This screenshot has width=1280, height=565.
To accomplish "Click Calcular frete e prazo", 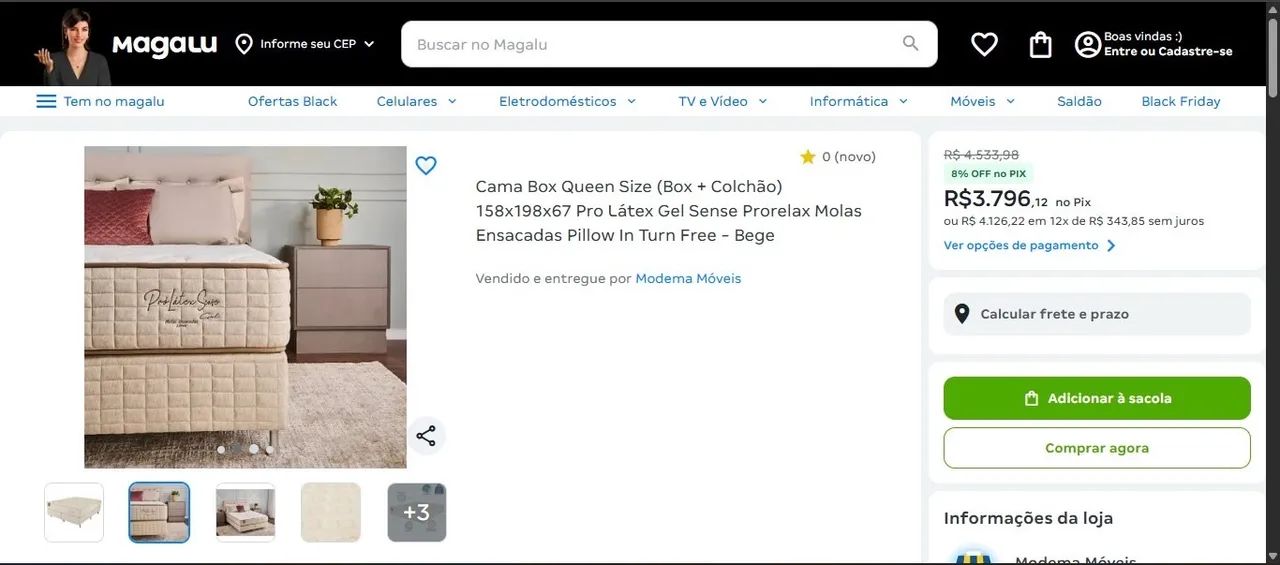I will coord(1097,314).
